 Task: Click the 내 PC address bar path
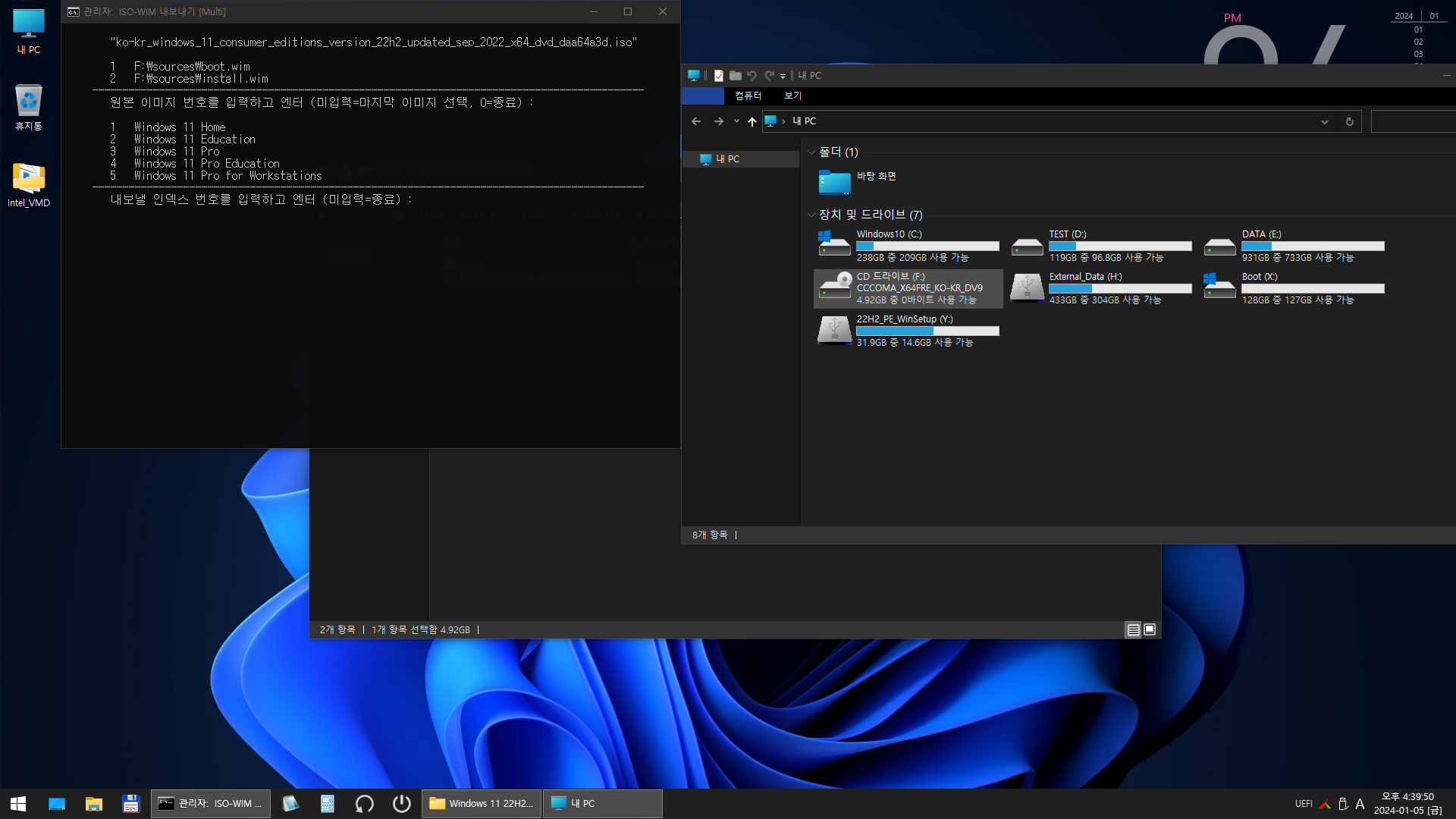pyautogui.click(x=805, y=121)
